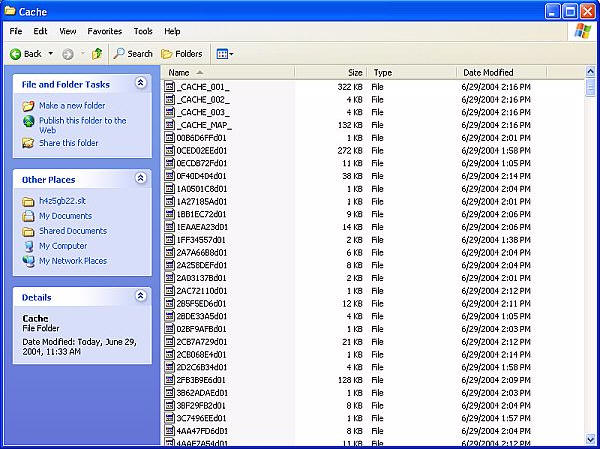Viewport: 600px width, 449px height.
Task: Open the Favorites menu
Action: (x=104, y=31)
